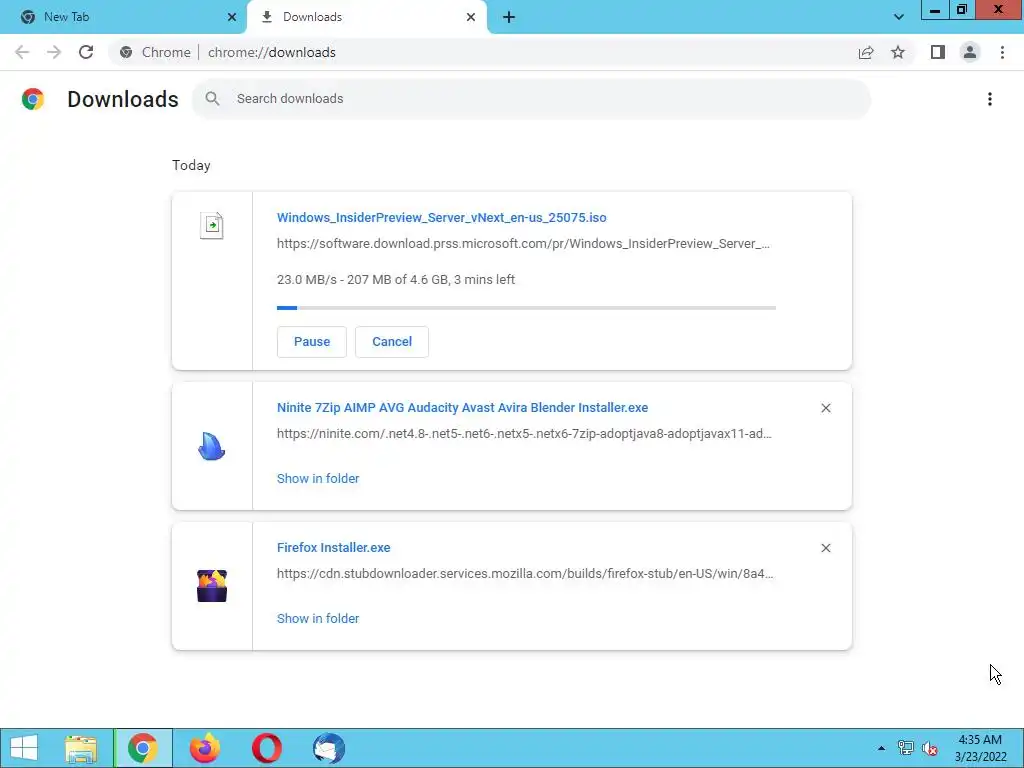Click the Chrome taskbar icon
Image resolution: width=1024 pixels, height=768 pixels.
tap(143, 748)
